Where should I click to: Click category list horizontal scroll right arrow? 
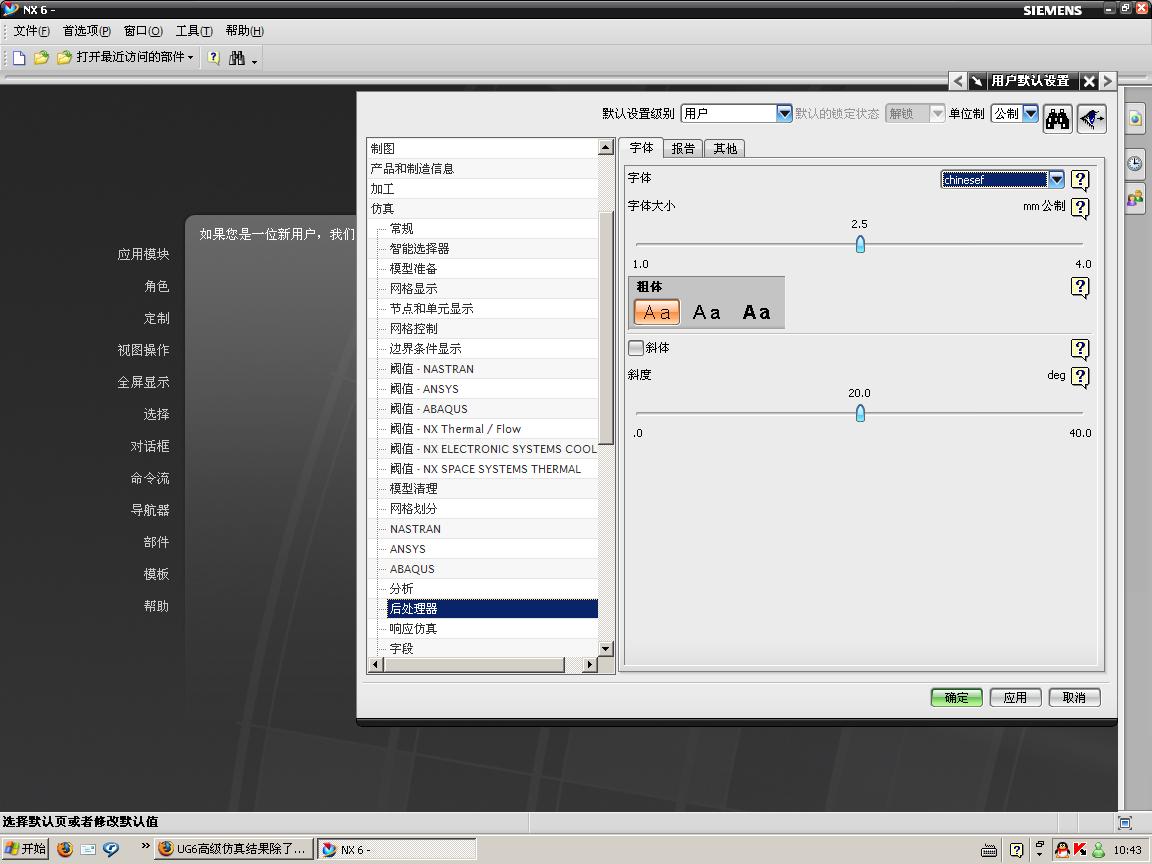click(589, 665)
